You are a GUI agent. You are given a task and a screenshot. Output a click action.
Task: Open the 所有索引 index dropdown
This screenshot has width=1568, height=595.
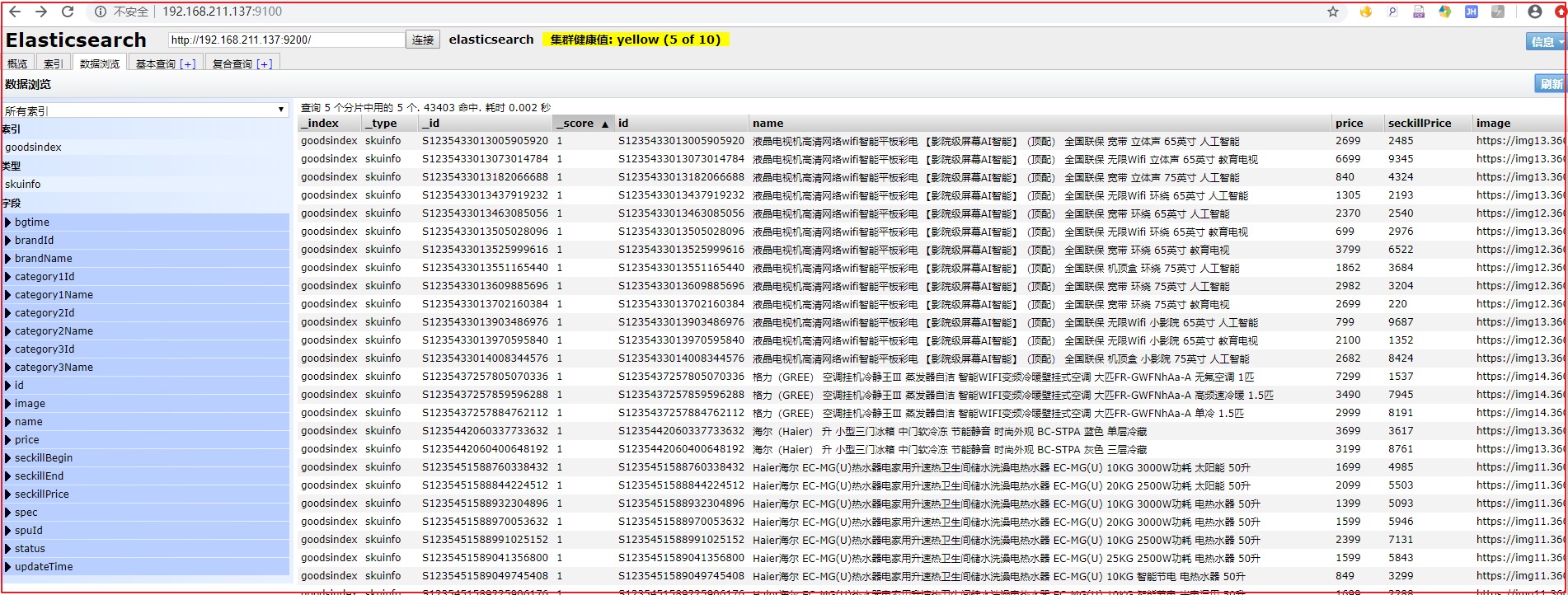(145, 110)
